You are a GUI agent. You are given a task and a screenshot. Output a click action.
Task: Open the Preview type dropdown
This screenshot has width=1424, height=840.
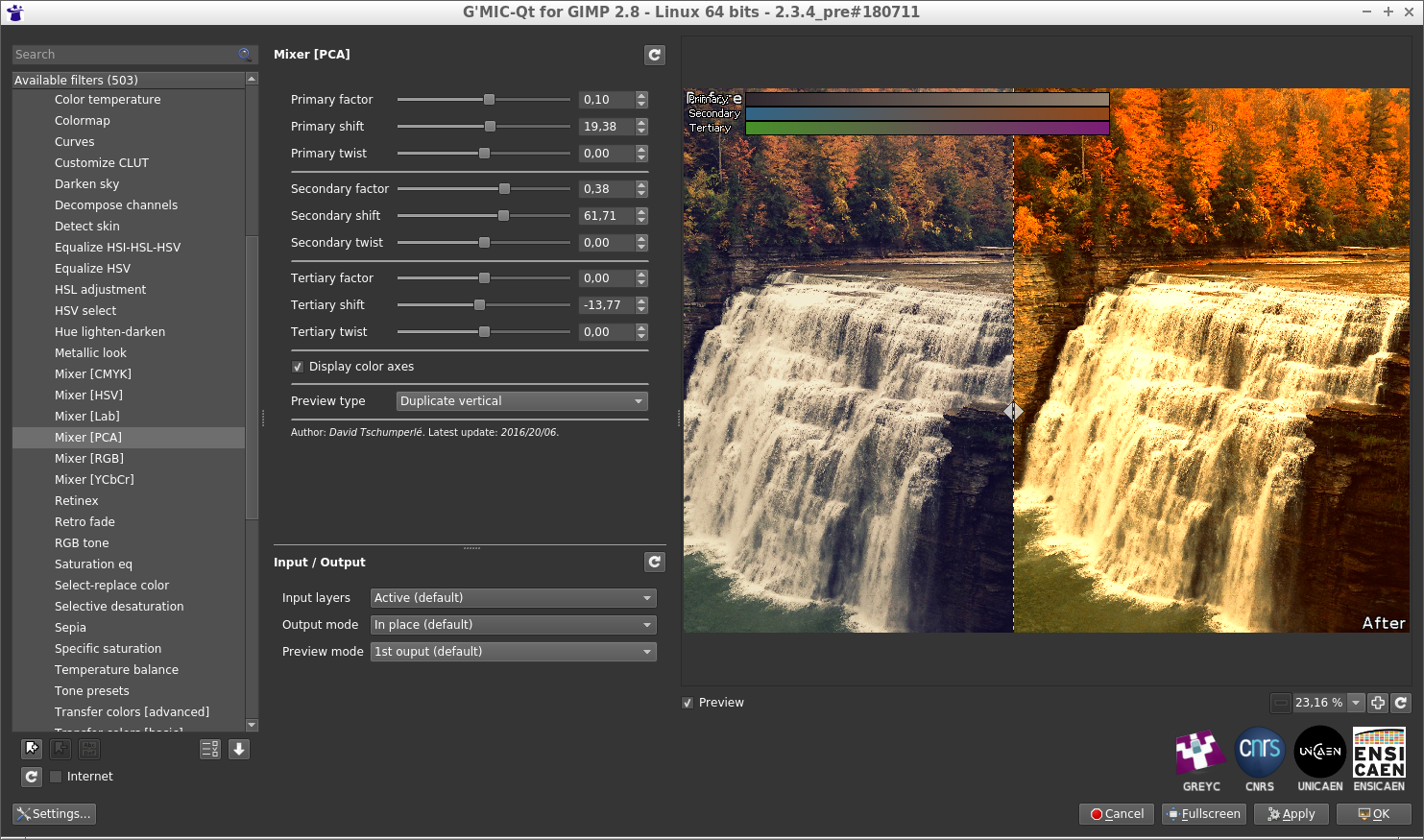tap(521, 400)
